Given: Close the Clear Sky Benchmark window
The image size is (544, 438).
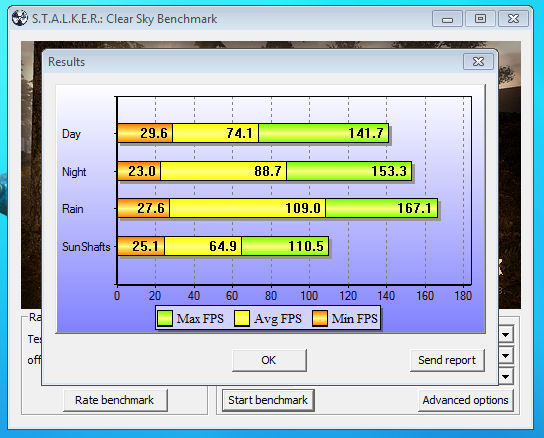Looking at the screenshot, I should [x=513, y=19].
